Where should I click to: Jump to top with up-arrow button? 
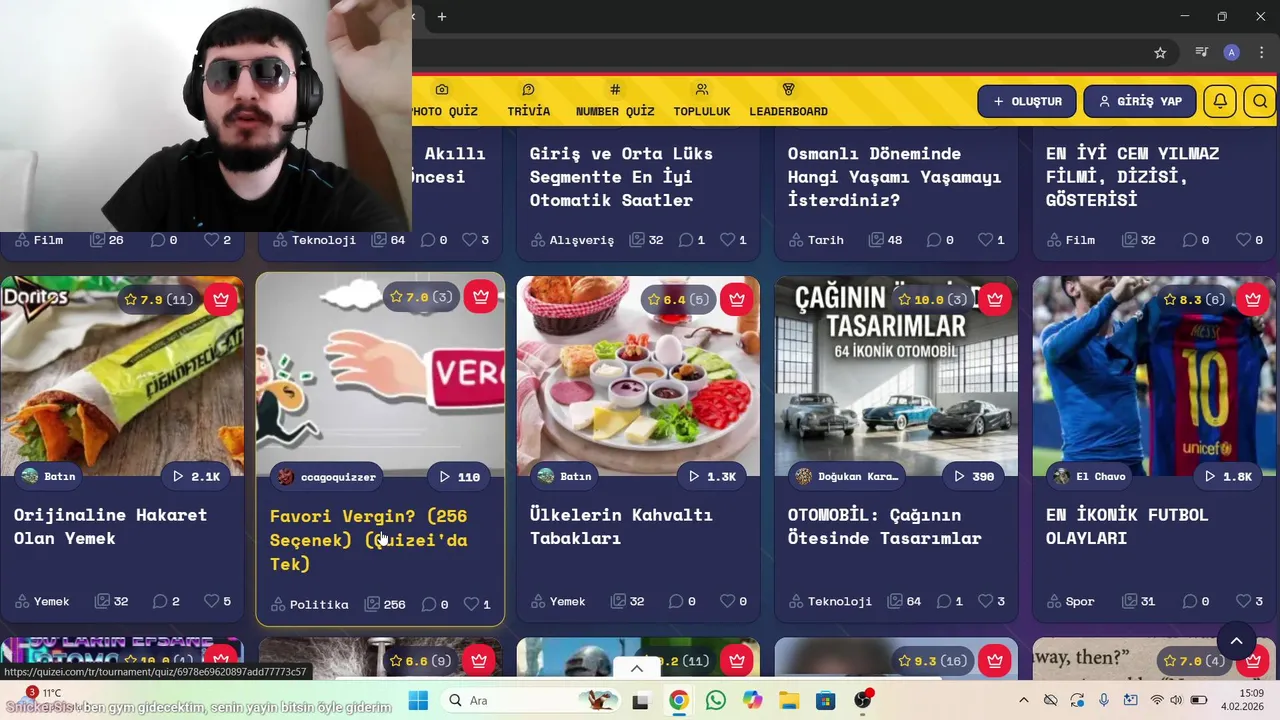click(x=1236, y=641)
